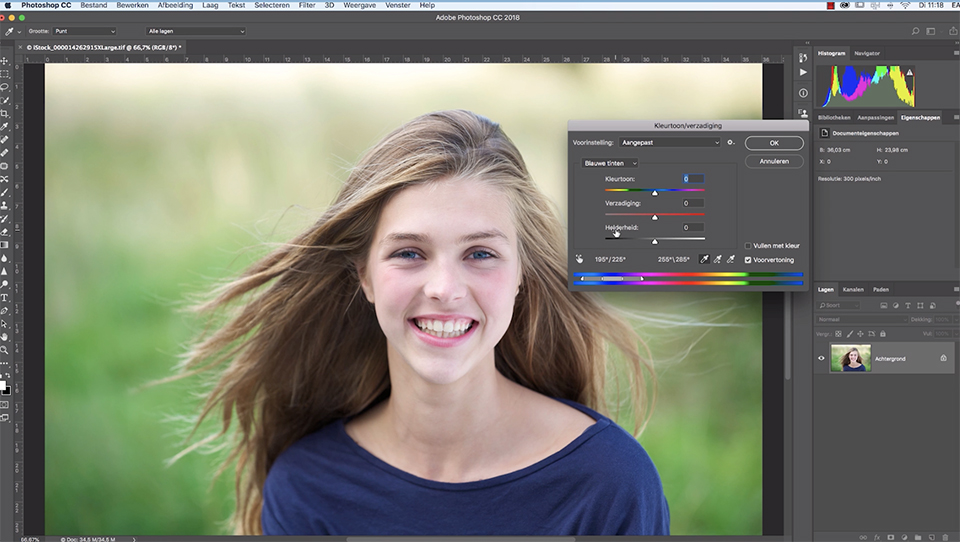Enable the Vullen met kleur checkbox
This screenshot has height=542, width=960.
pyautogui.click(x=748, y=246)
